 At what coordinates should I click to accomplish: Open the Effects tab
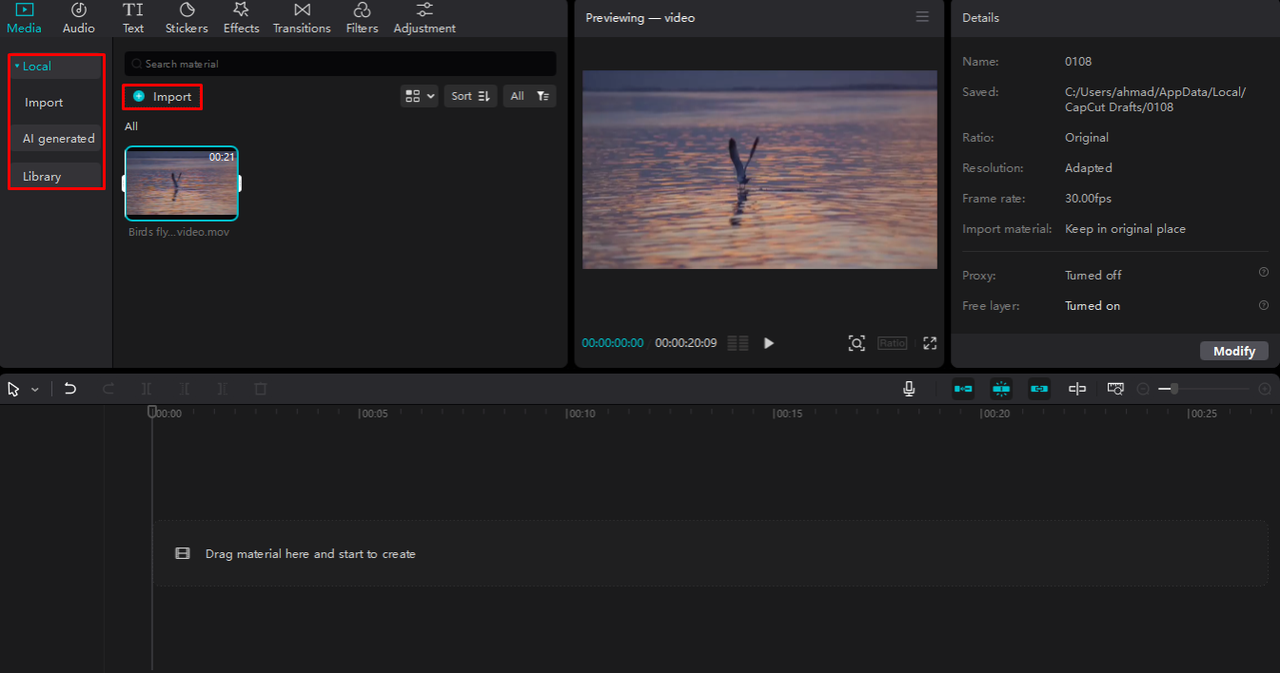pos(241,18)
